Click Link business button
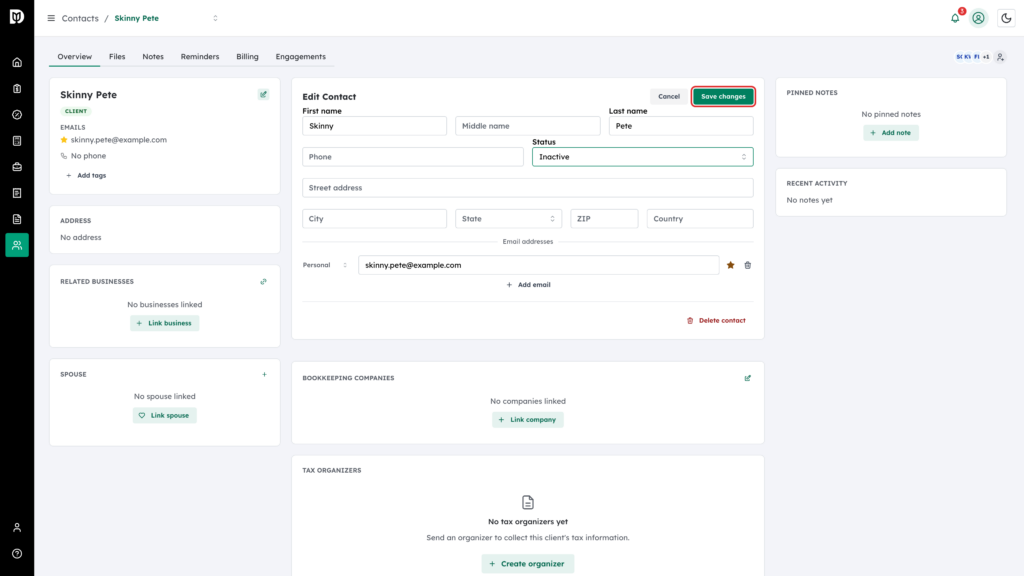The width and height of the screenshot is (1024, 576). click(x=165, y=323)
